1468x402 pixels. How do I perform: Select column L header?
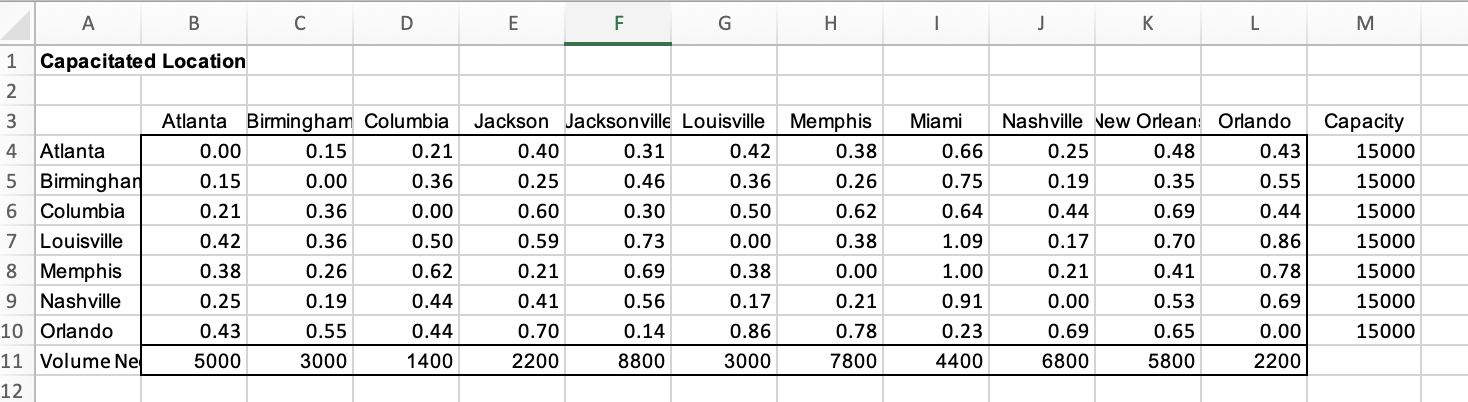[x=1253, y=22]
